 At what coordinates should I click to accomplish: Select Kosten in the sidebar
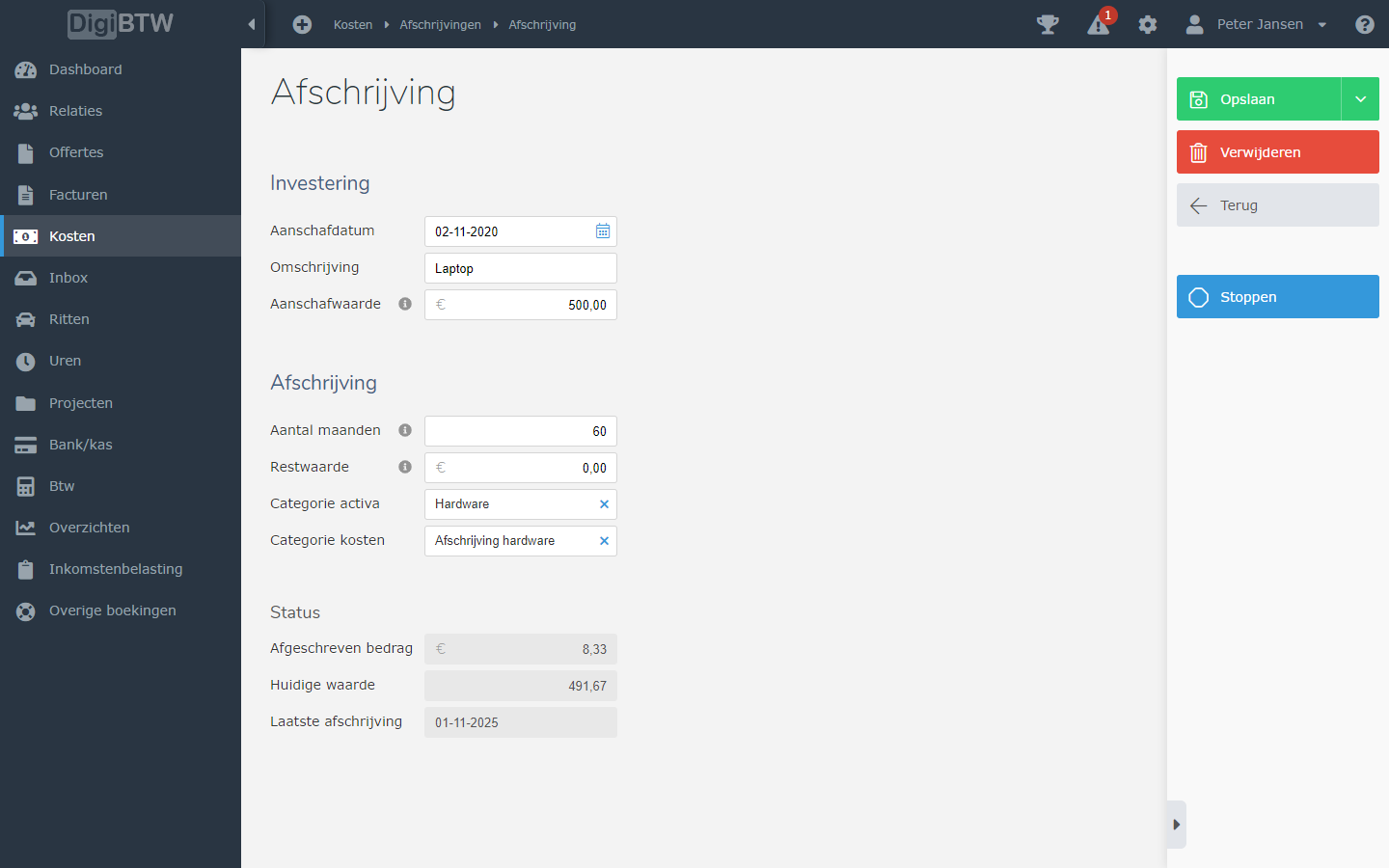tap(121, 236)
